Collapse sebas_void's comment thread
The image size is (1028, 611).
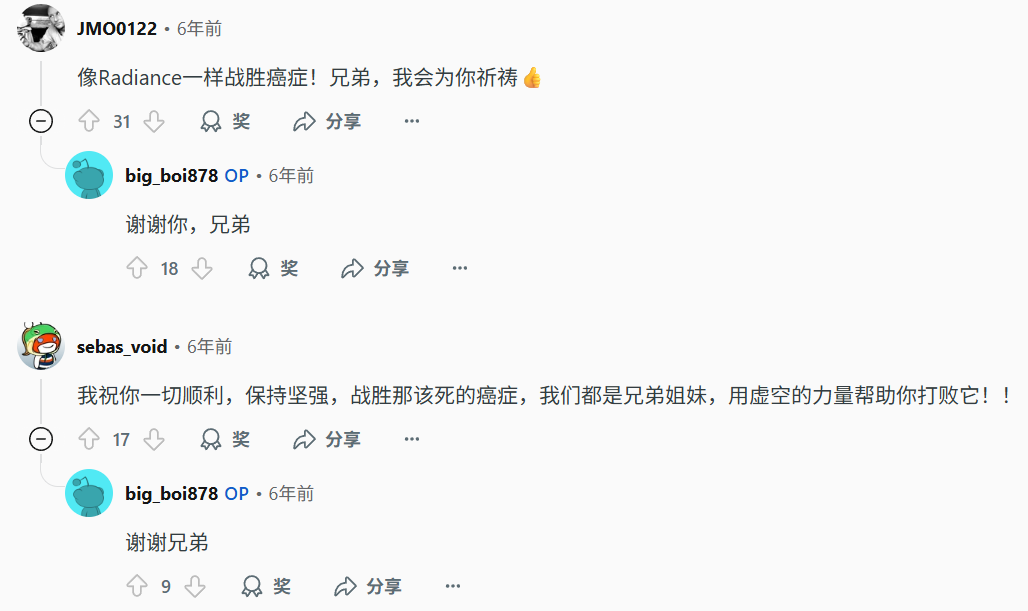point(41,439)
